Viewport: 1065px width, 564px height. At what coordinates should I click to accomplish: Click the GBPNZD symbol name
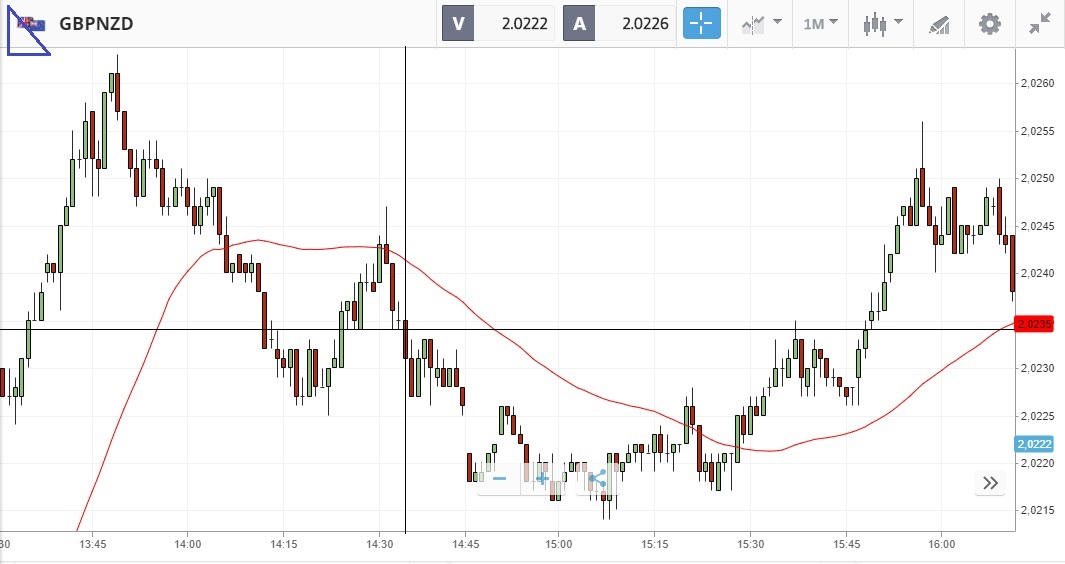96,23
